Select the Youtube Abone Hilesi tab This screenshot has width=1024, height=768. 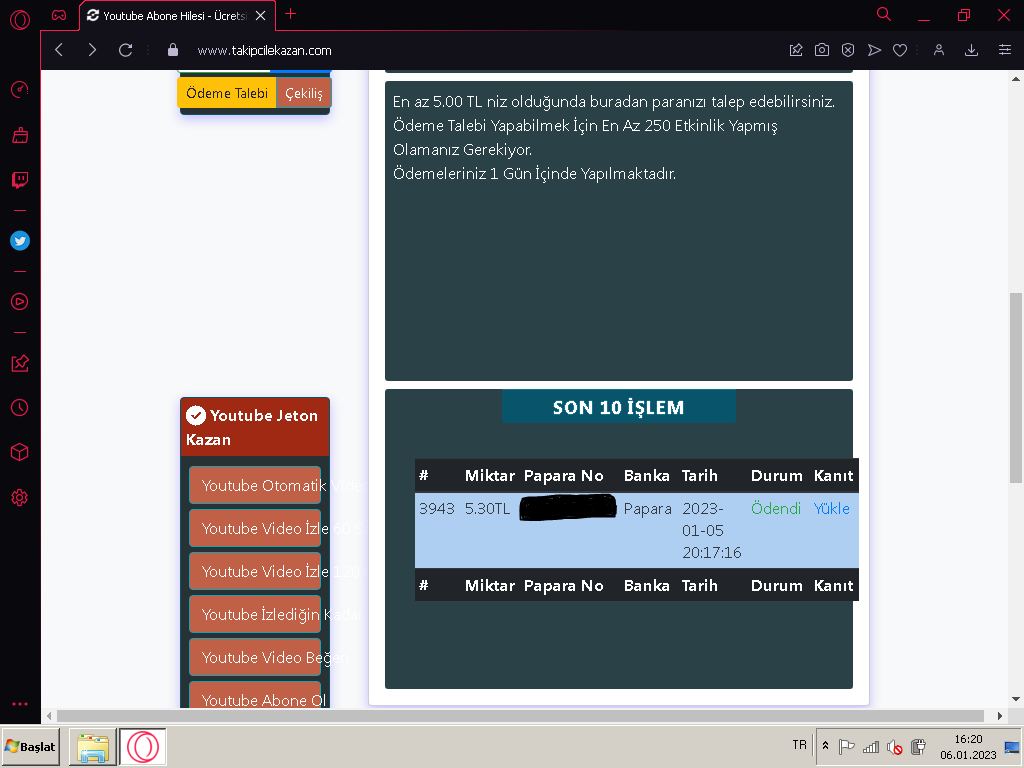tap(175, 15)
